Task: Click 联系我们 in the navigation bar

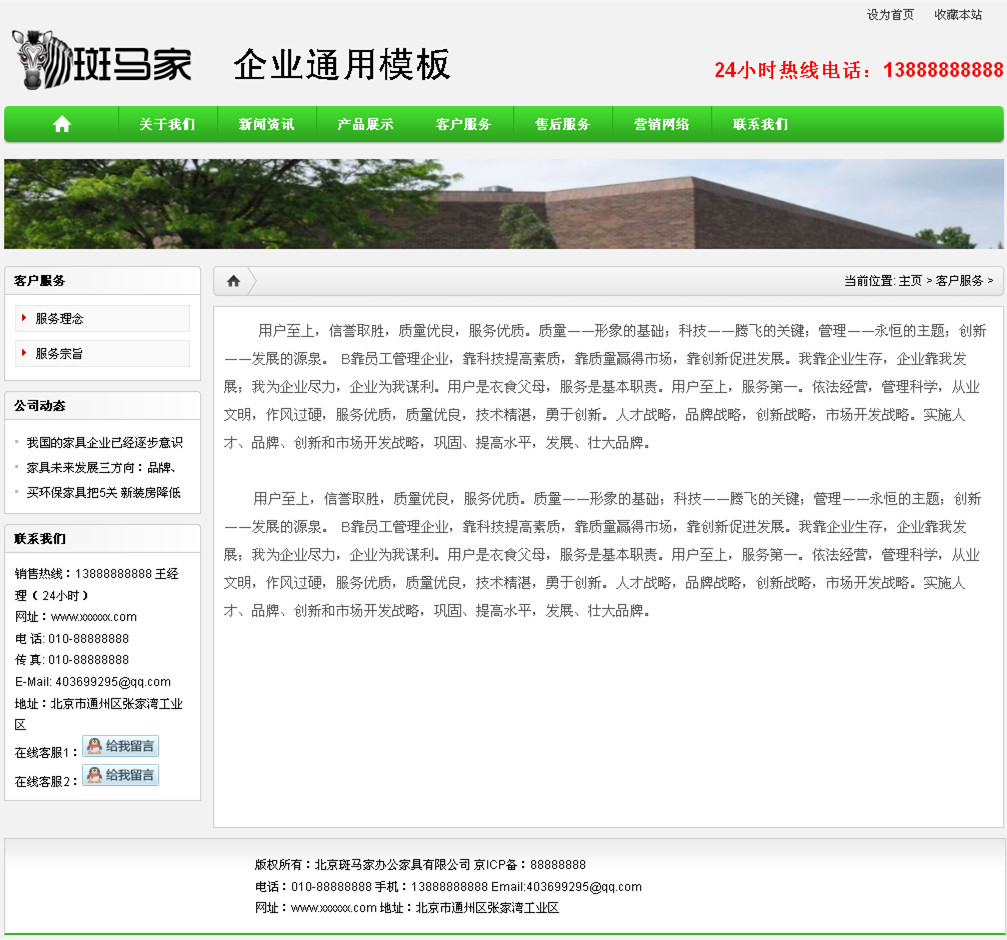Action: coord(760,125)
